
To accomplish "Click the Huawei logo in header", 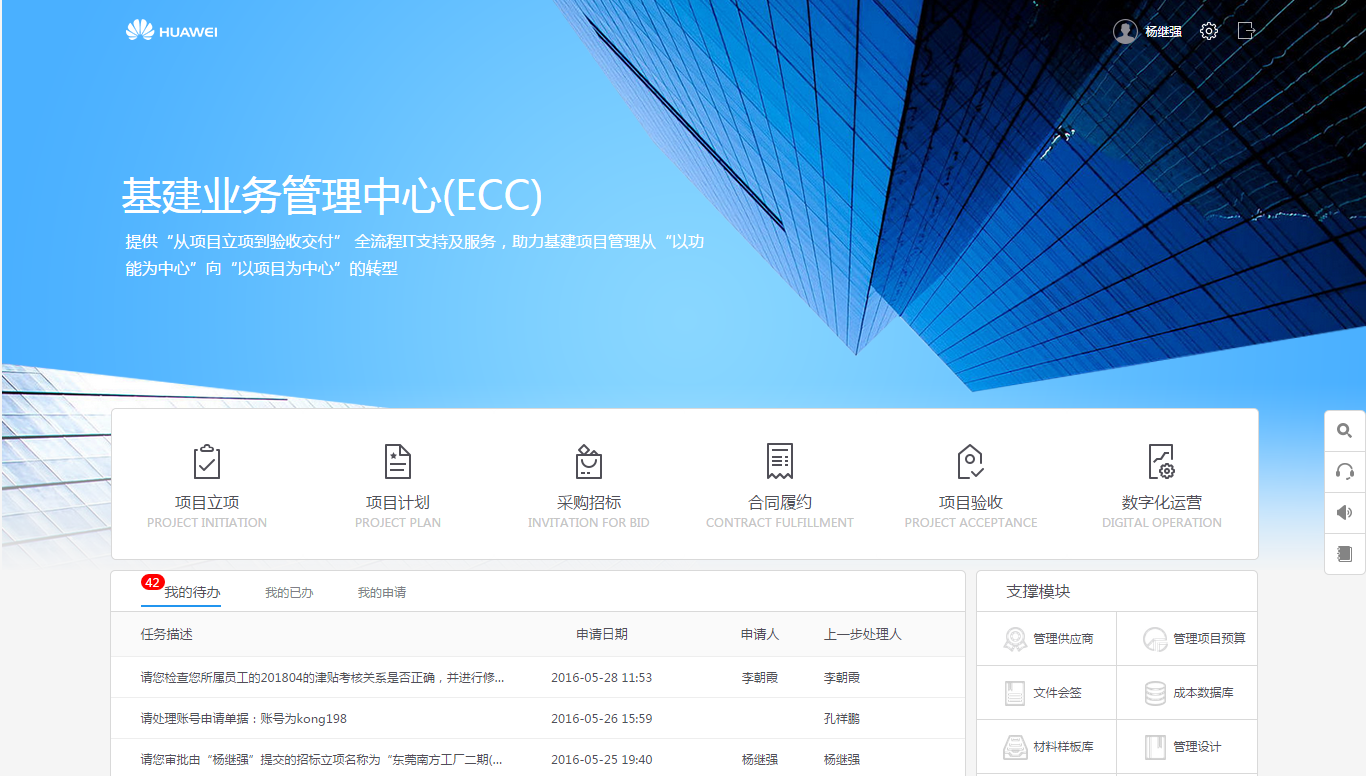I will [172, 31].
